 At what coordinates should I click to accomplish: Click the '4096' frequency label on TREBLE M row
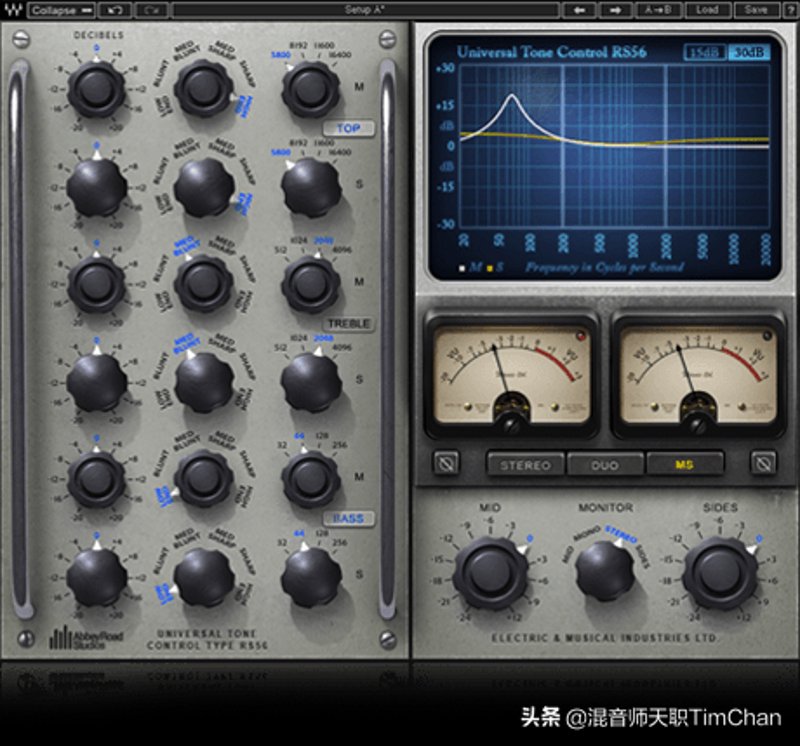click(x=341, y=250)
